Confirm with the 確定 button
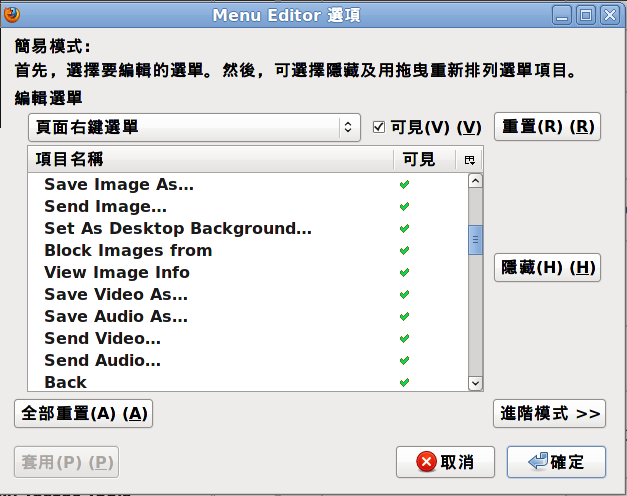This screenshot has height=496, width=627. click(556, 462)
